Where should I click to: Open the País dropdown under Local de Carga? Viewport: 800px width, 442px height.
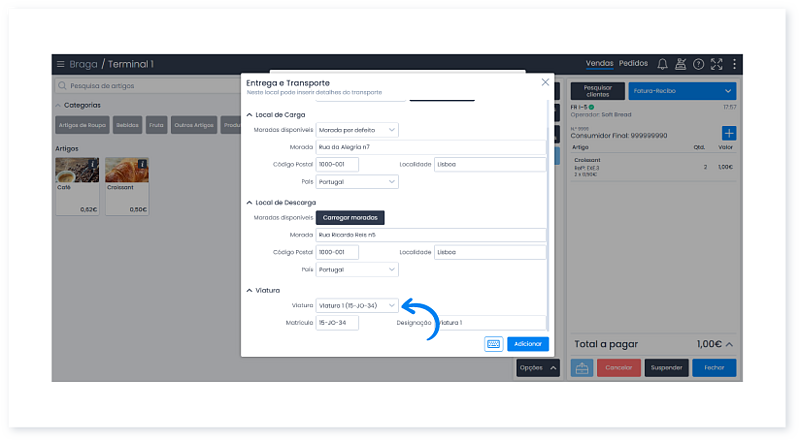tap(357, 182)
